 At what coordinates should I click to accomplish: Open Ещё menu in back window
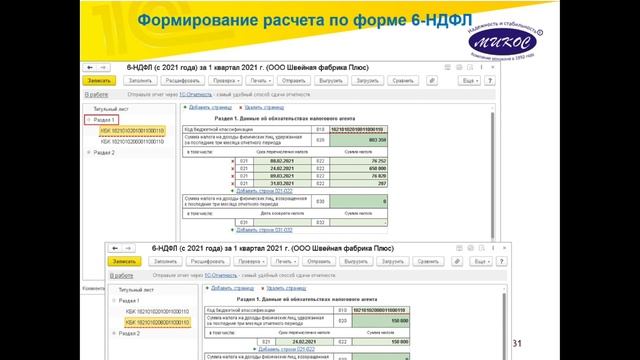[x=470, y=80]
